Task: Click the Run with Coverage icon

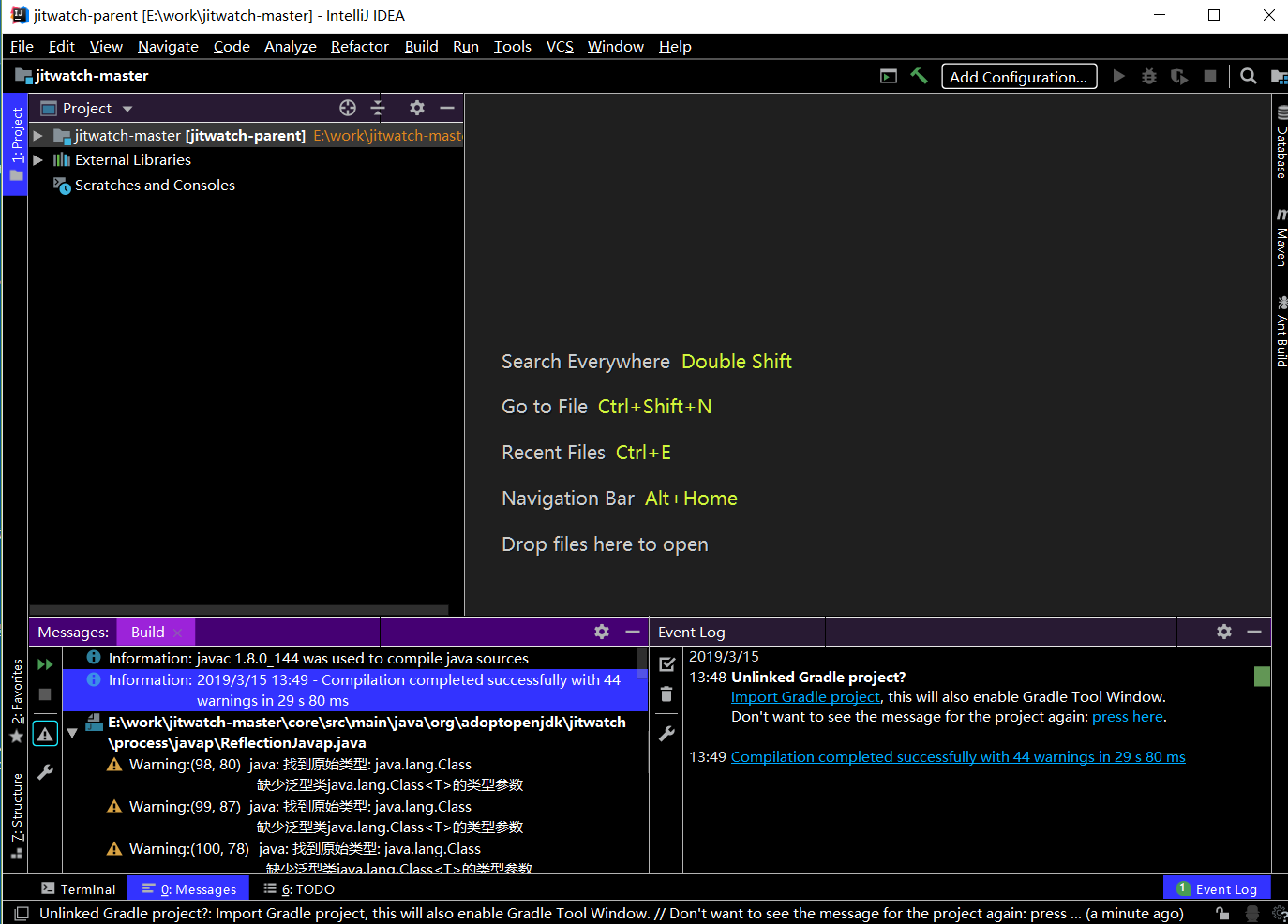Action: pyautogui.click(x=1179, y=76)
